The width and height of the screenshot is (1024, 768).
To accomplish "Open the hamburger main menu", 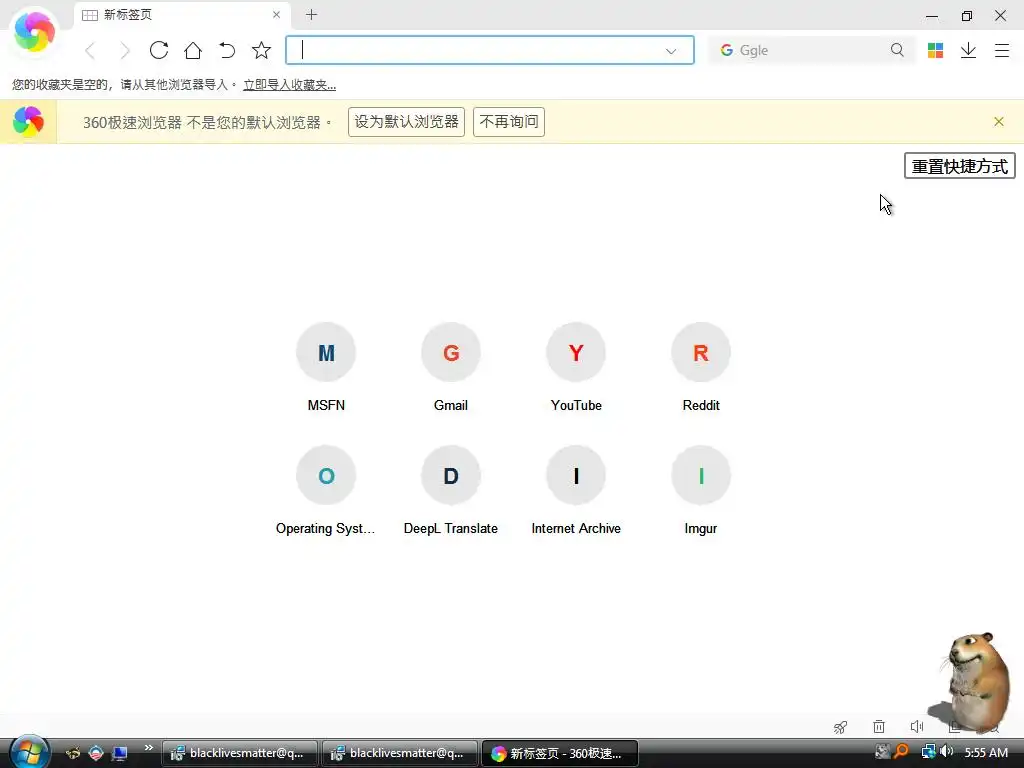I will 1002,50.
